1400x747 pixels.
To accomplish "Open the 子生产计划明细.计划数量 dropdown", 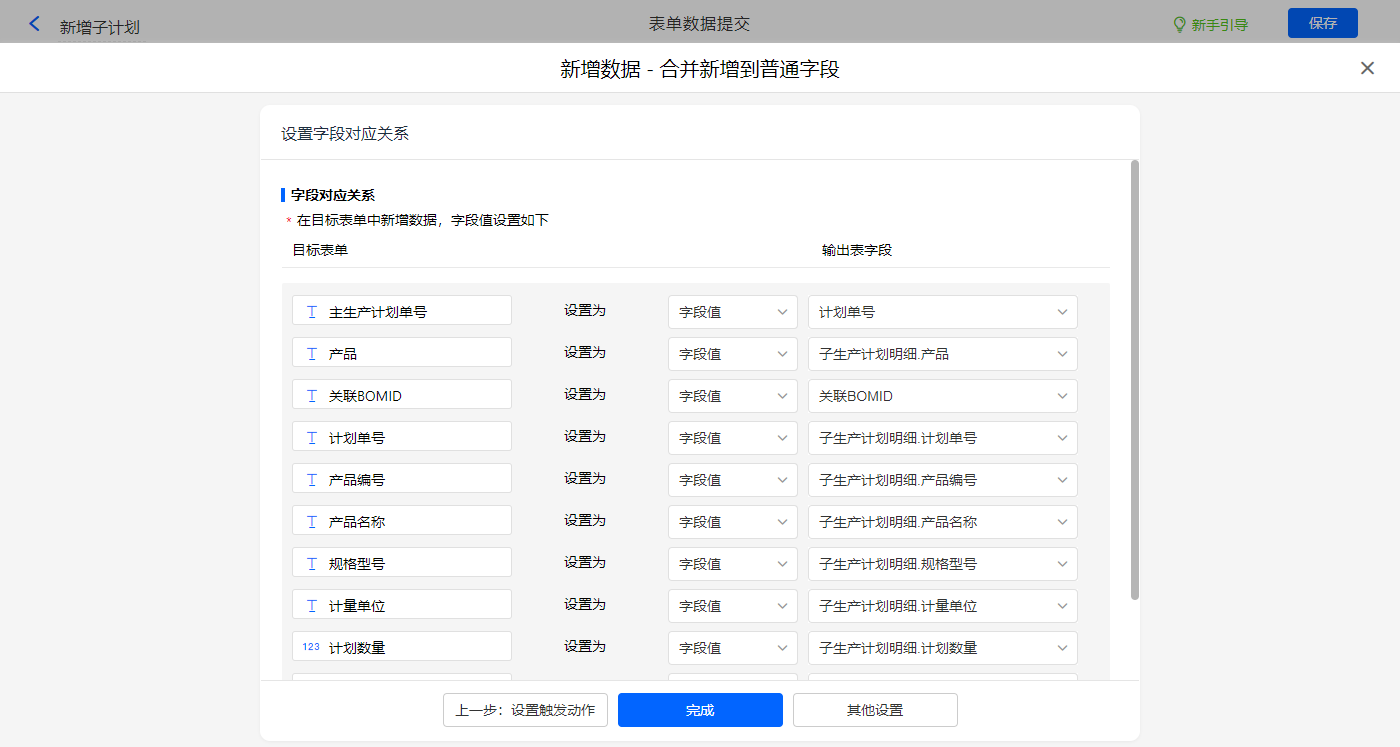I will coord(942,648).
